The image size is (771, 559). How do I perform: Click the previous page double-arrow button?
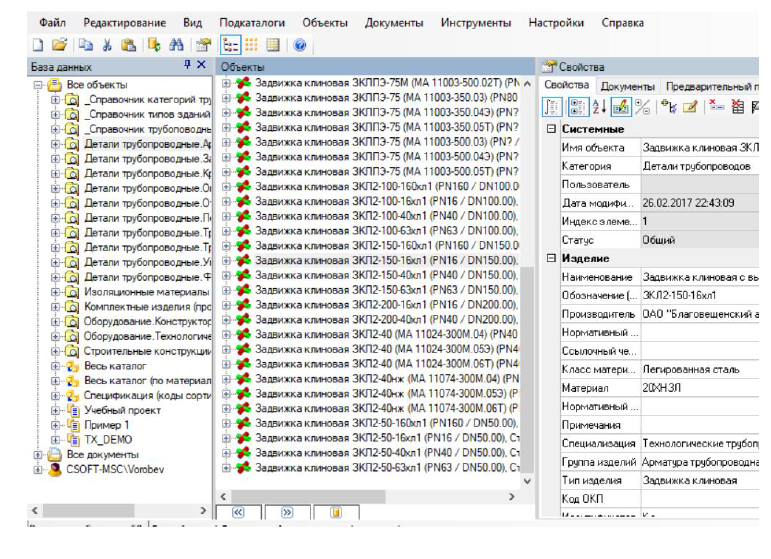pyautogui.click(x=238, y=512)
